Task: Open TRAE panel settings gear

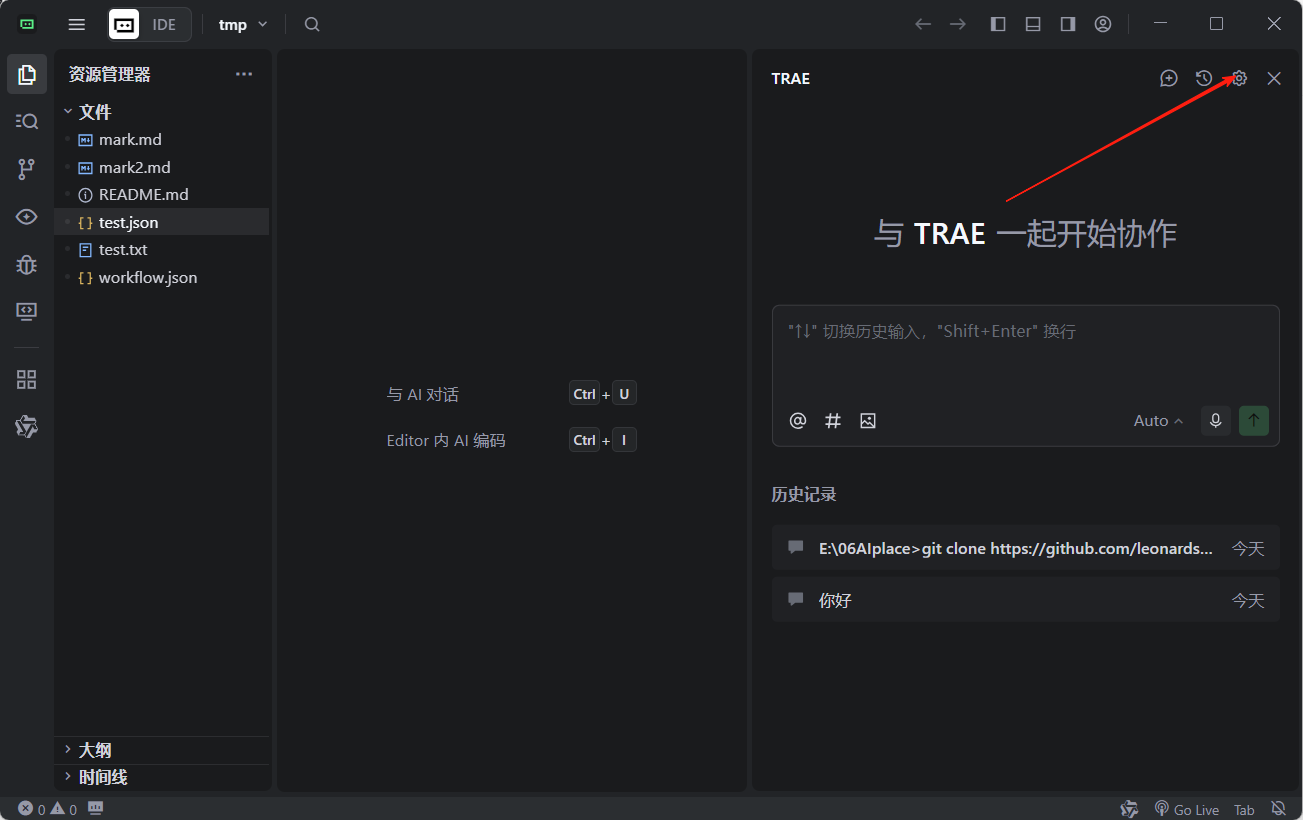Action: pyautogui.click(x=1239, y=78)
